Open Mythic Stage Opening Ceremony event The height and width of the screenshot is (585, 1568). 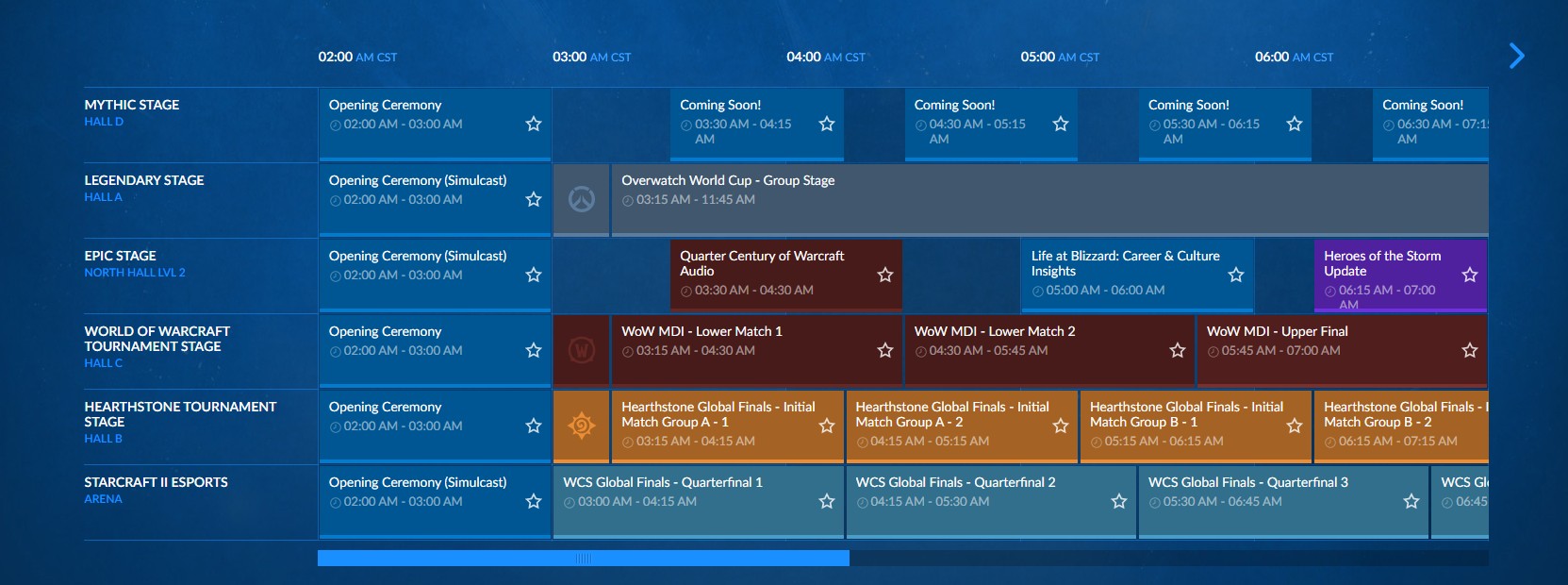pyautogui.click(x=435, y=124)
